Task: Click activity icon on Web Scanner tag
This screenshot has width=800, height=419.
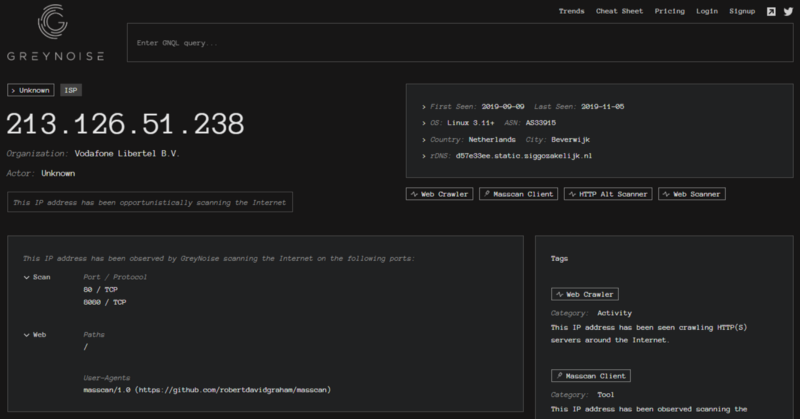Action: point(666,194)
